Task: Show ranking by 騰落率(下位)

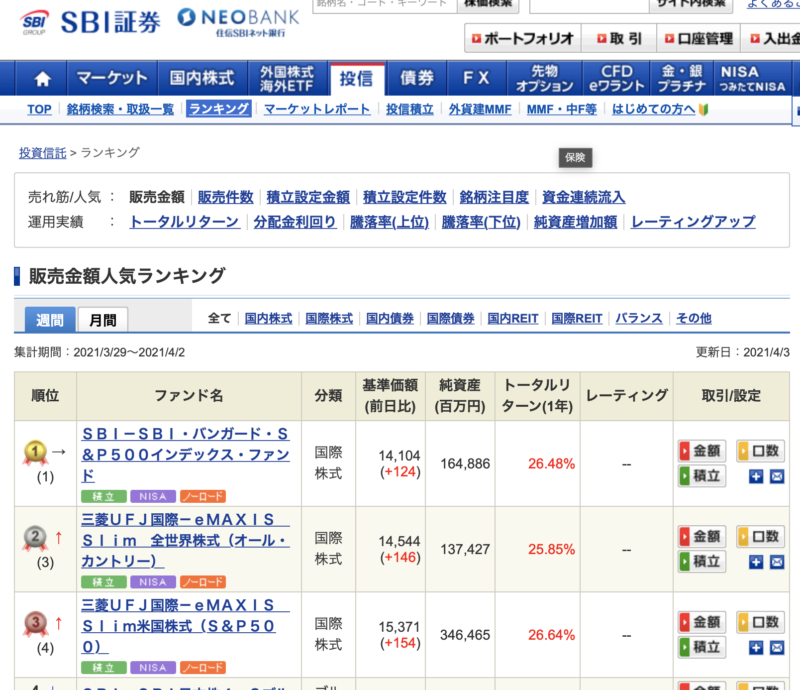Action: [x=481, y=221]
